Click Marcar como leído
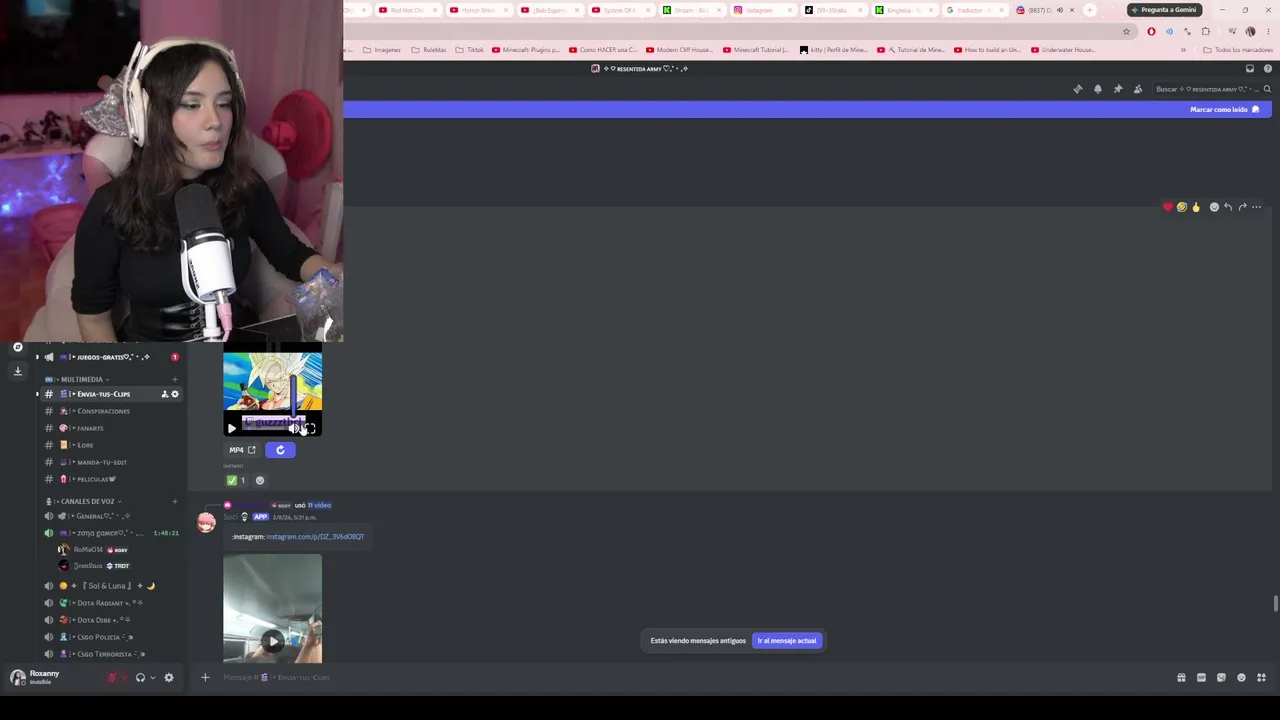 [1225, 110]
